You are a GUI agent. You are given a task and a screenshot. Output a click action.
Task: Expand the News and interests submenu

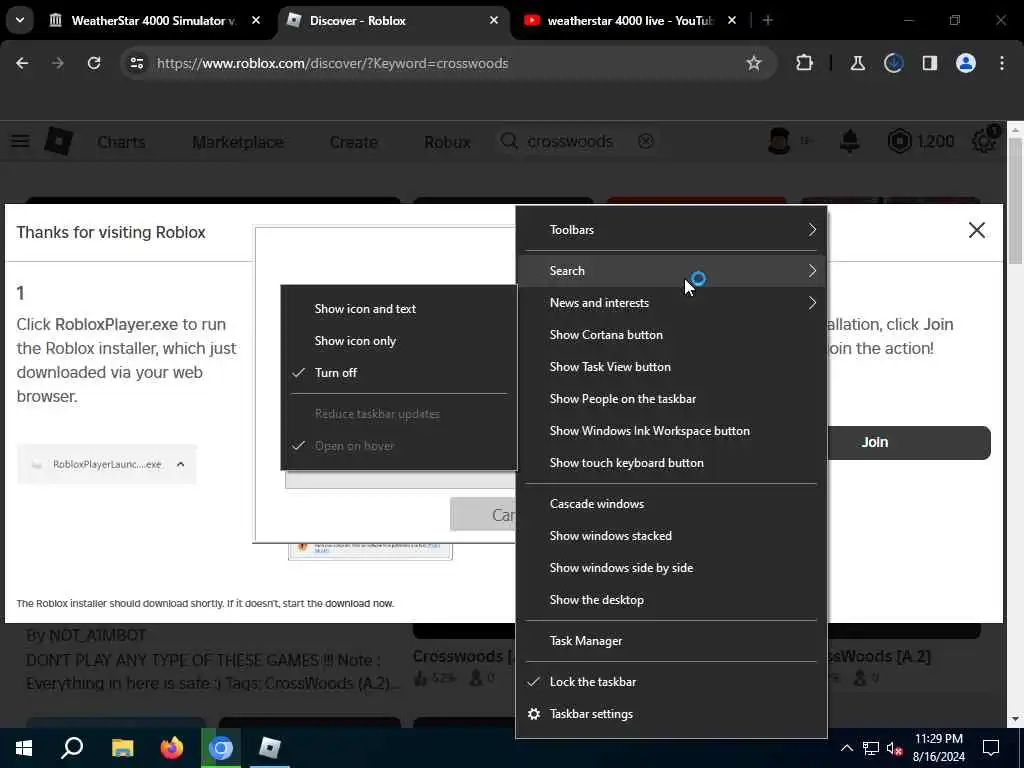pyautogui.click(x=671, y=302)
